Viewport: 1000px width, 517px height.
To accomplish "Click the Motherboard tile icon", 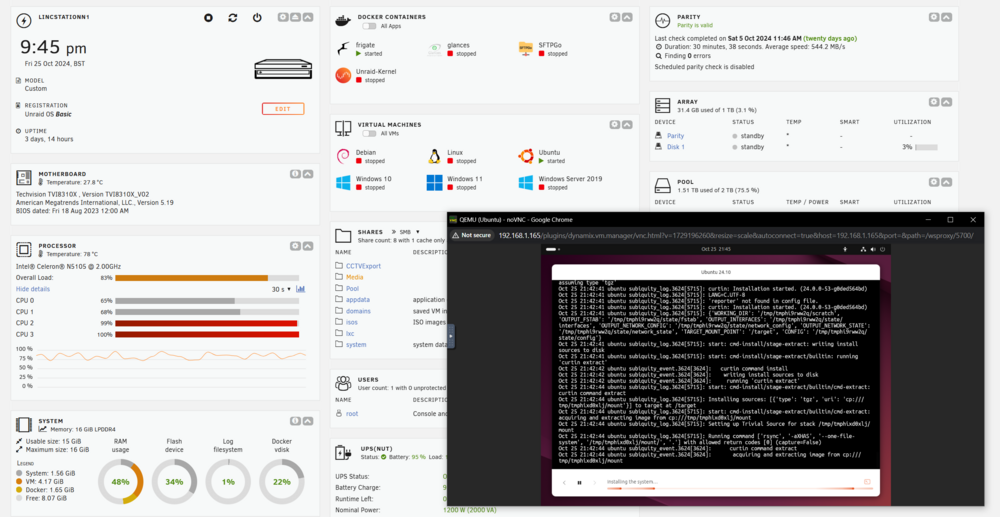I will pyautogui.click(x=24, y=177).
